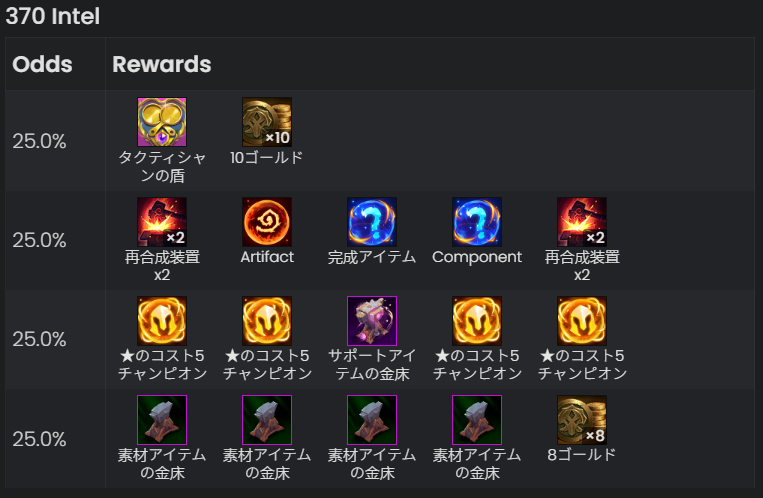
Task: Select the second ★のコスト5チャンピオン helmet icon
Action: pyautogui.click(x=267, y=321)
